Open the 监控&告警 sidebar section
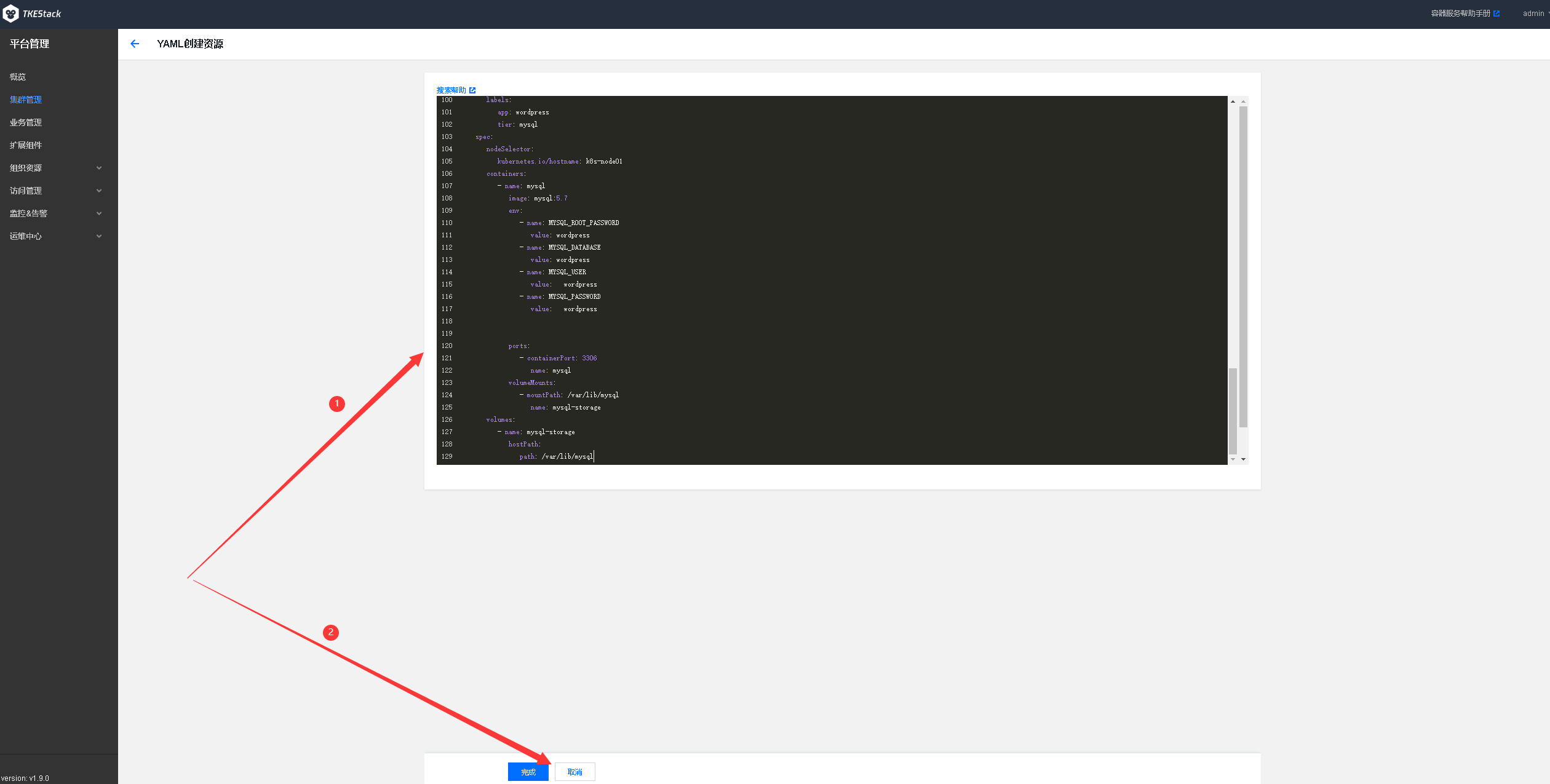 (x=28, y=213)
